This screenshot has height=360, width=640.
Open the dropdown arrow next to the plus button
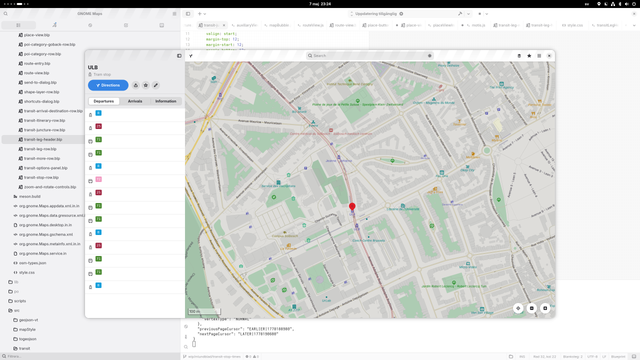point(204,14)
